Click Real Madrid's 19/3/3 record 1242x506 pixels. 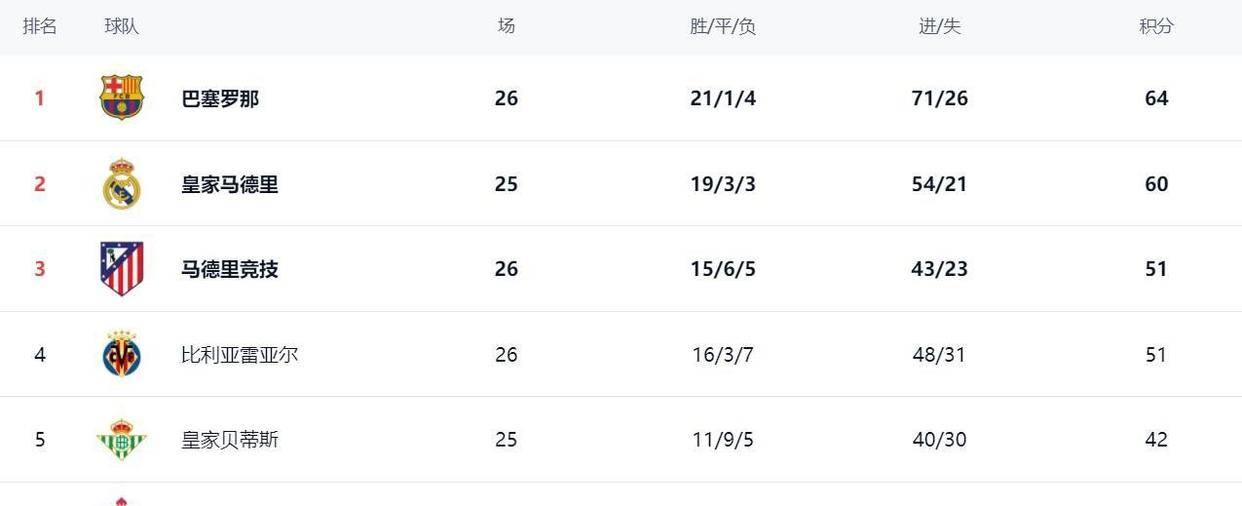point(723,185)
